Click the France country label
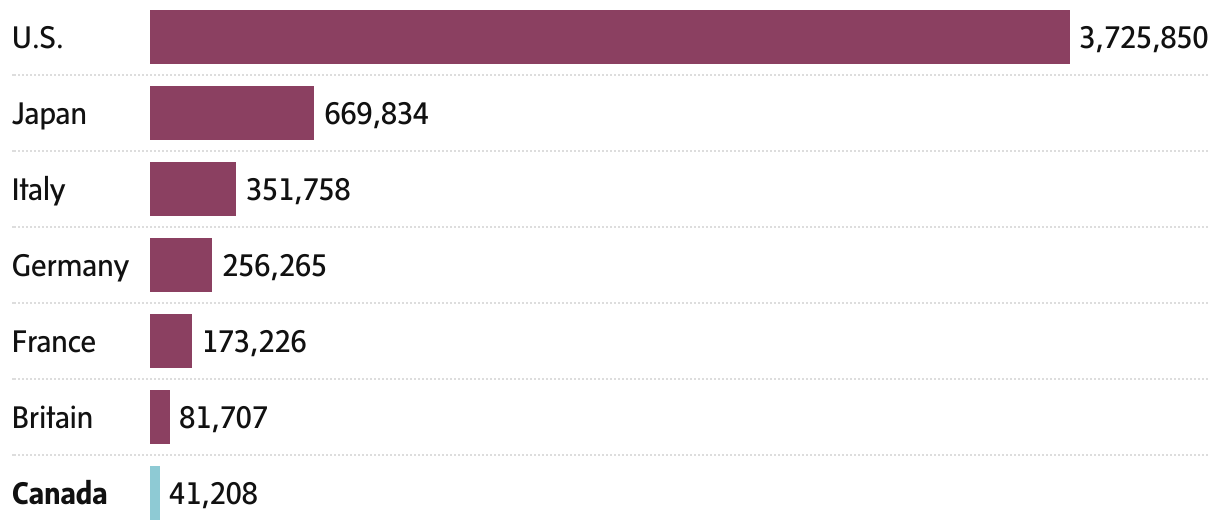Screen dimensions: 1220x530 (x=54, y=342)
